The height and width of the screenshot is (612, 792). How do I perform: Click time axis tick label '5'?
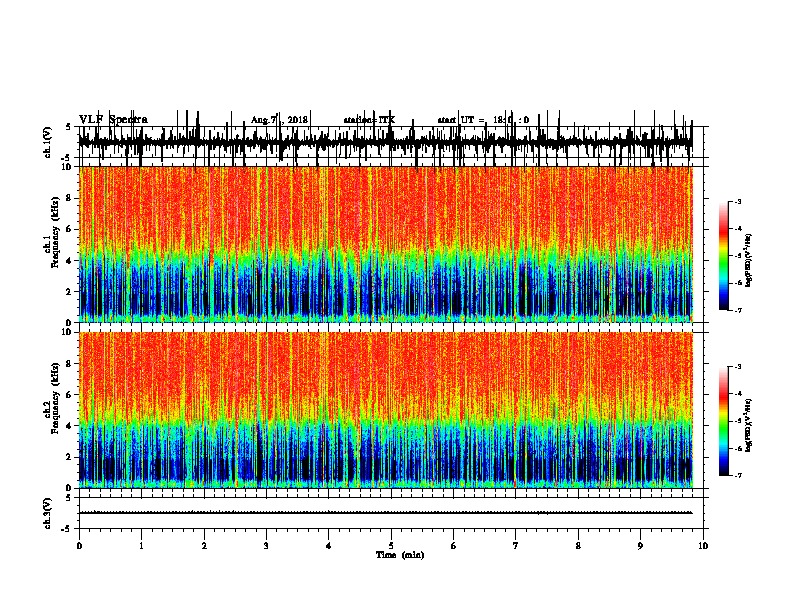point(391,546)
